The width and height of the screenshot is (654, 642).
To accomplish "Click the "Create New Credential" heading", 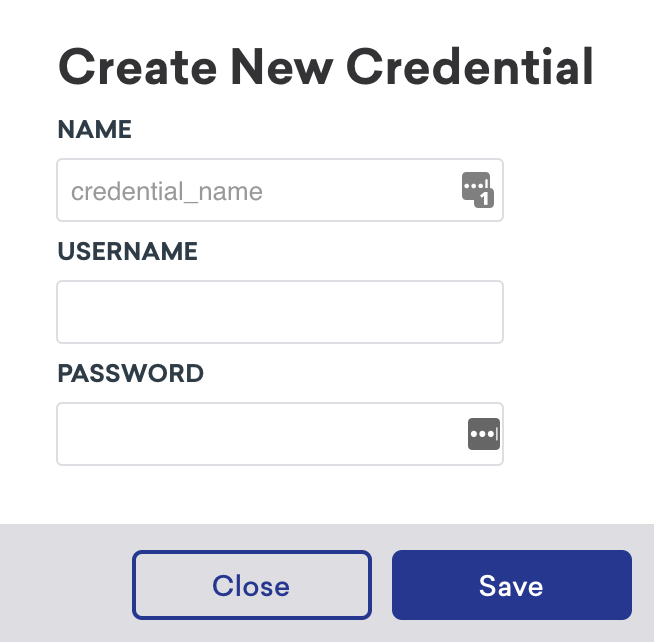I will point(326,67).
